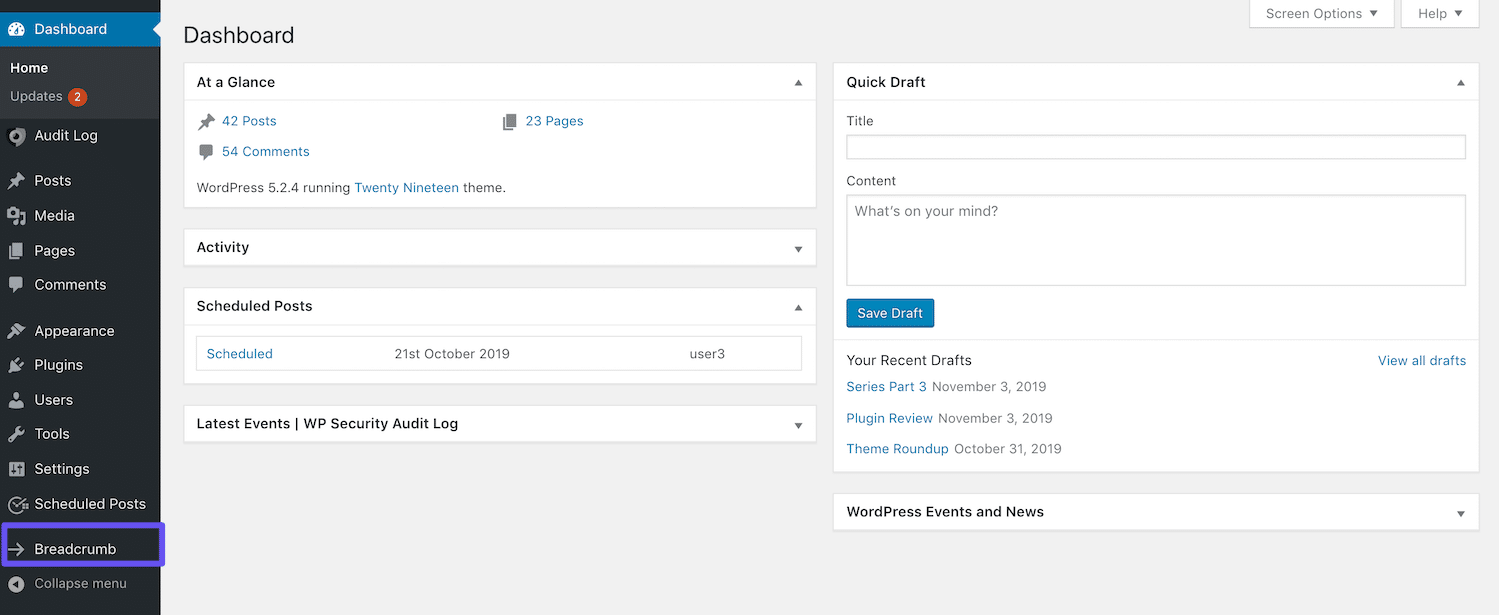Select Home under Dashboard menu

tap(29, 67)
